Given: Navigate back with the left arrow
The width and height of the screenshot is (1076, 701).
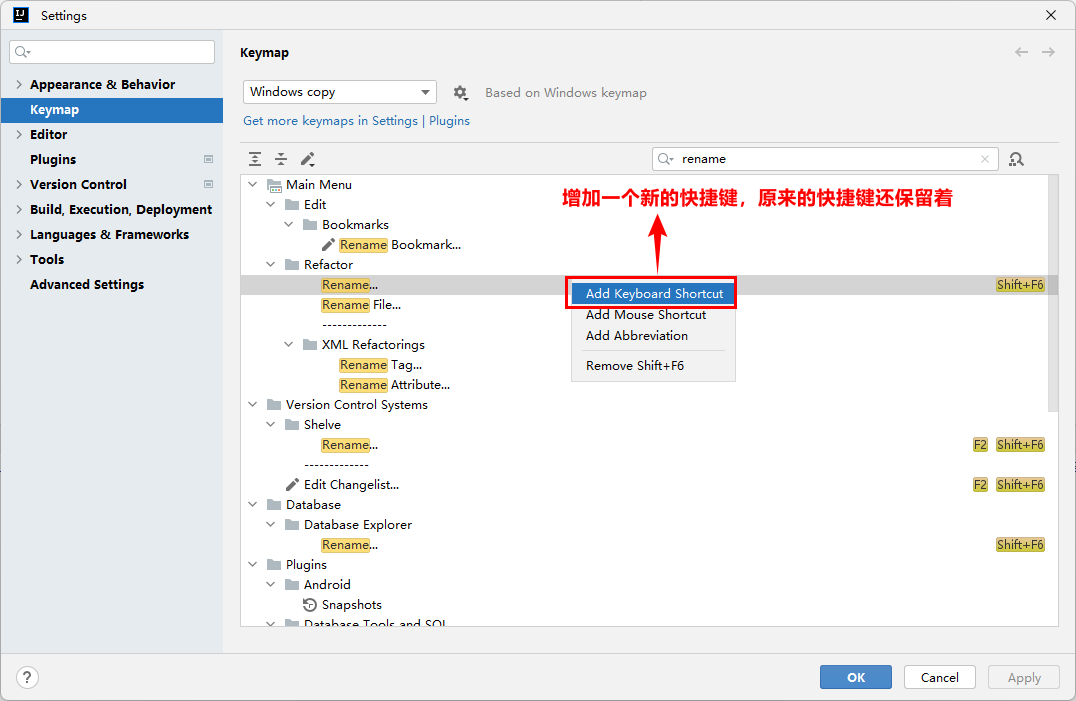Looking at the screenshot, I should coord(1021,52).
